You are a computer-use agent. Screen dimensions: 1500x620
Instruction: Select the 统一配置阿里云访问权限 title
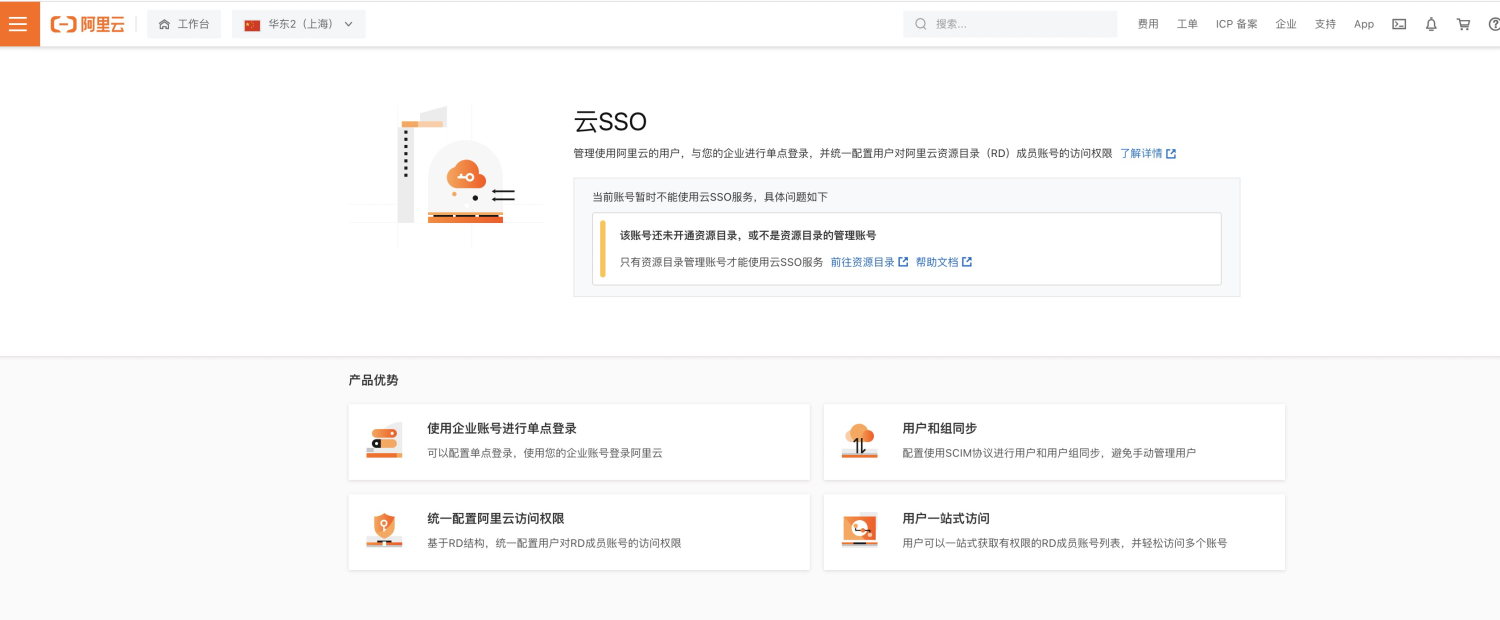pos(495,519)
